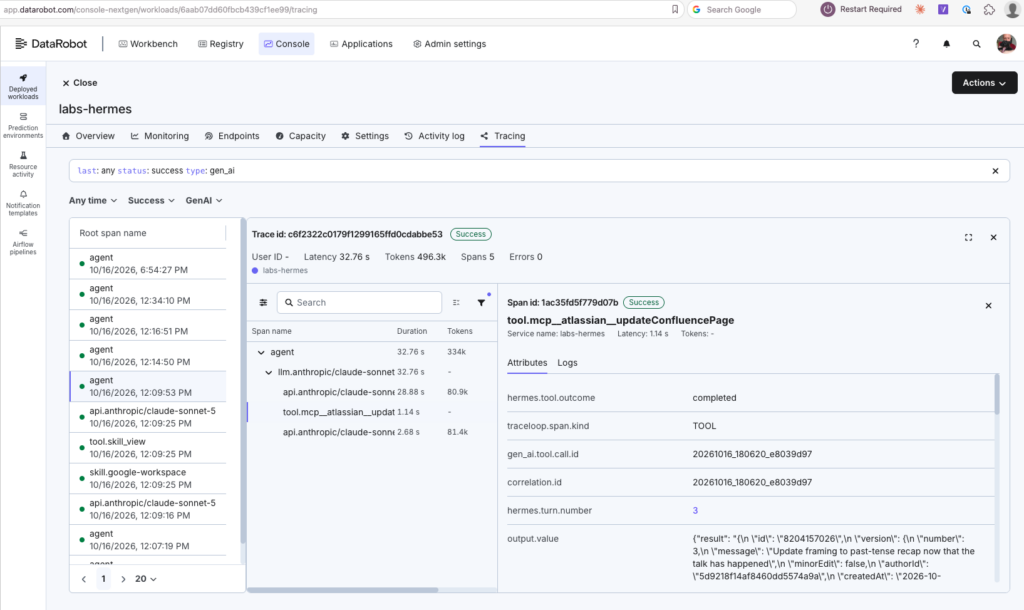
Task: Go to next page of traces
Action: click(123, 579)
